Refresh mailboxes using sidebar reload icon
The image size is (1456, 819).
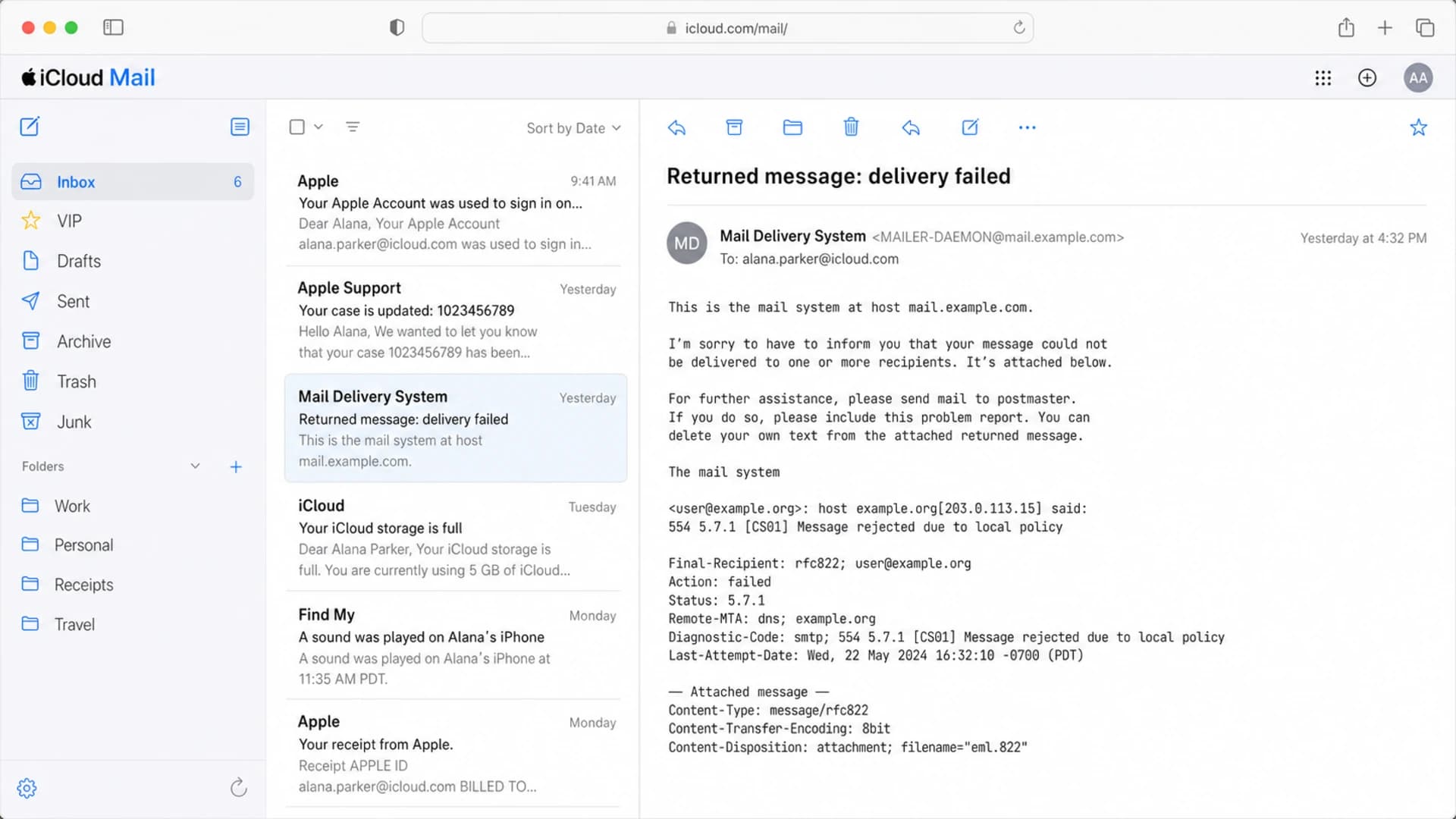coord(239,788)
